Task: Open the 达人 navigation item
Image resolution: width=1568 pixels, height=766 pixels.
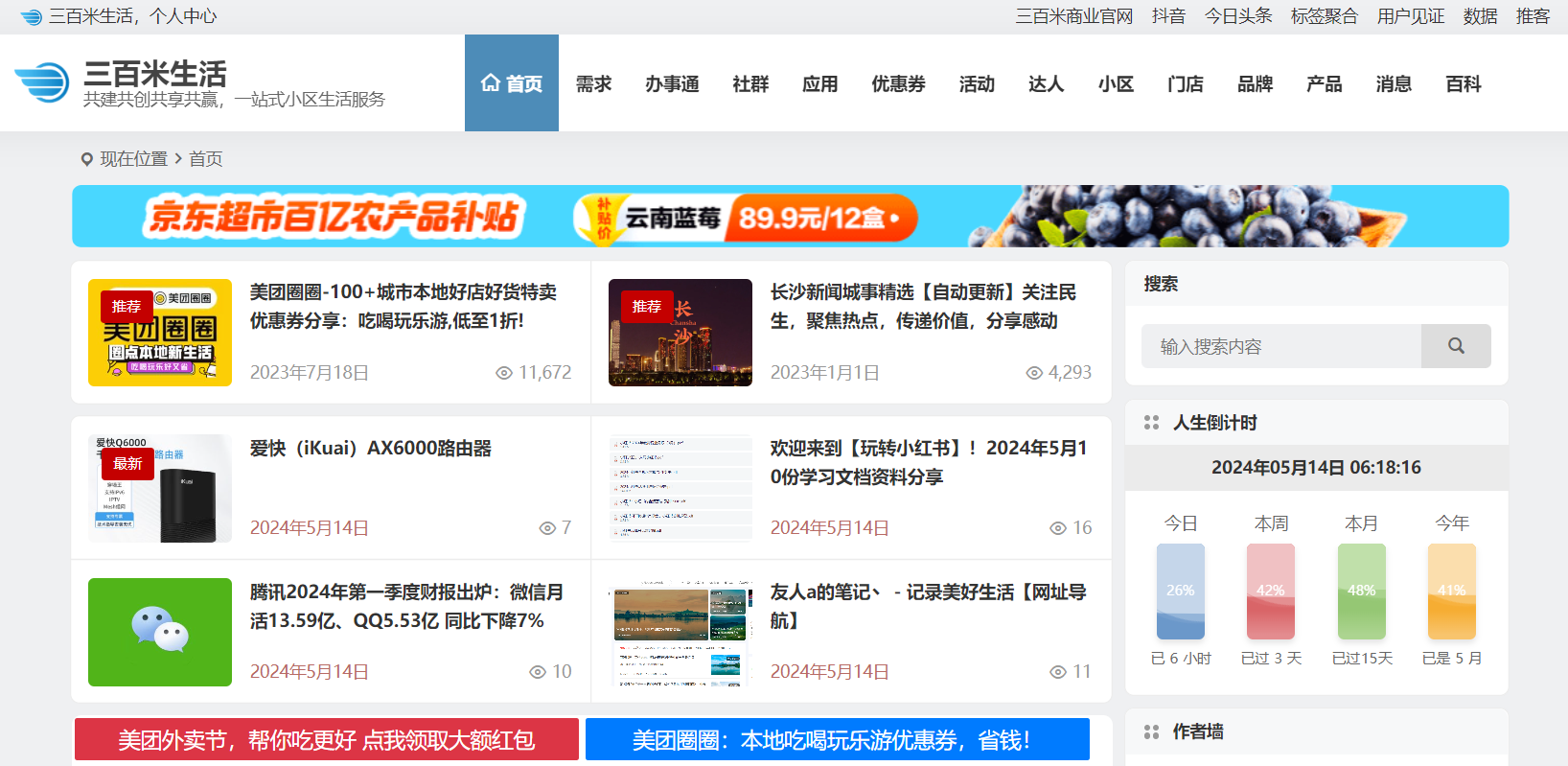Action: 1046,84
